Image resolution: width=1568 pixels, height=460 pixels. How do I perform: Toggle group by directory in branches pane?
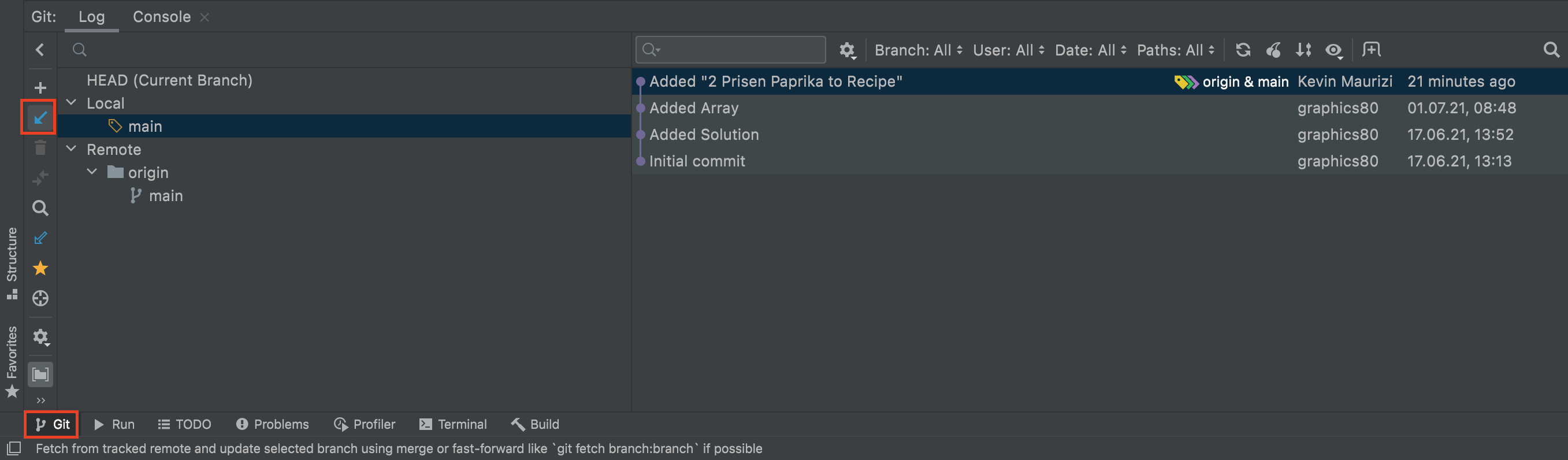pyautogui.click(x=40, y=374)
